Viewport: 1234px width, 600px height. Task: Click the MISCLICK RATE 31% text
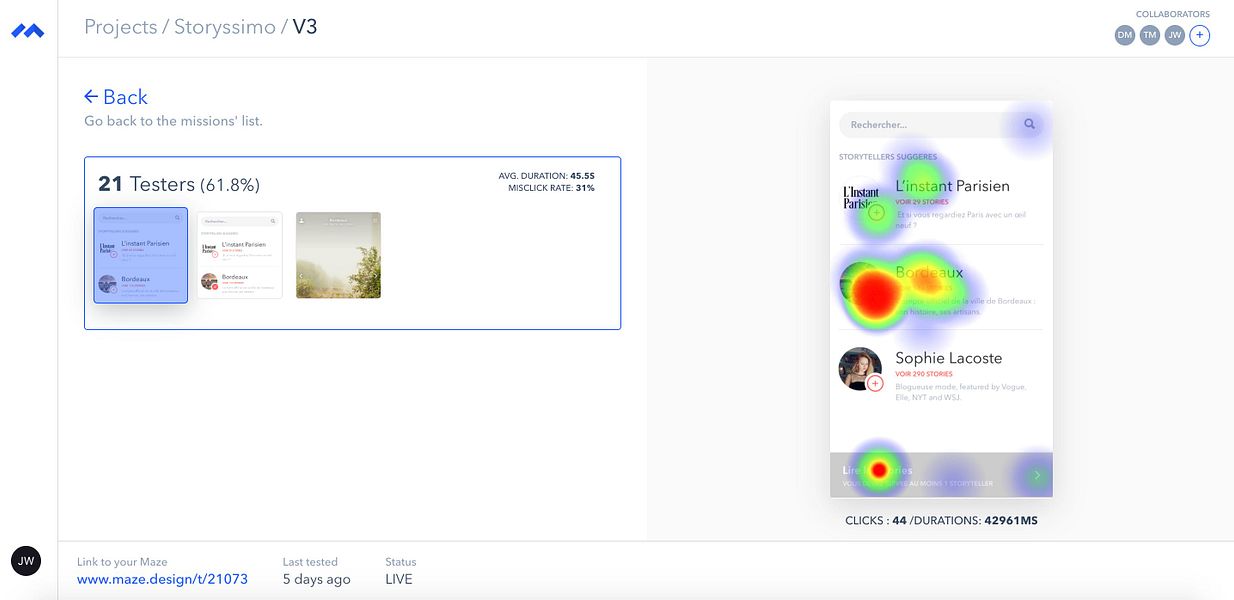[551, 188]
